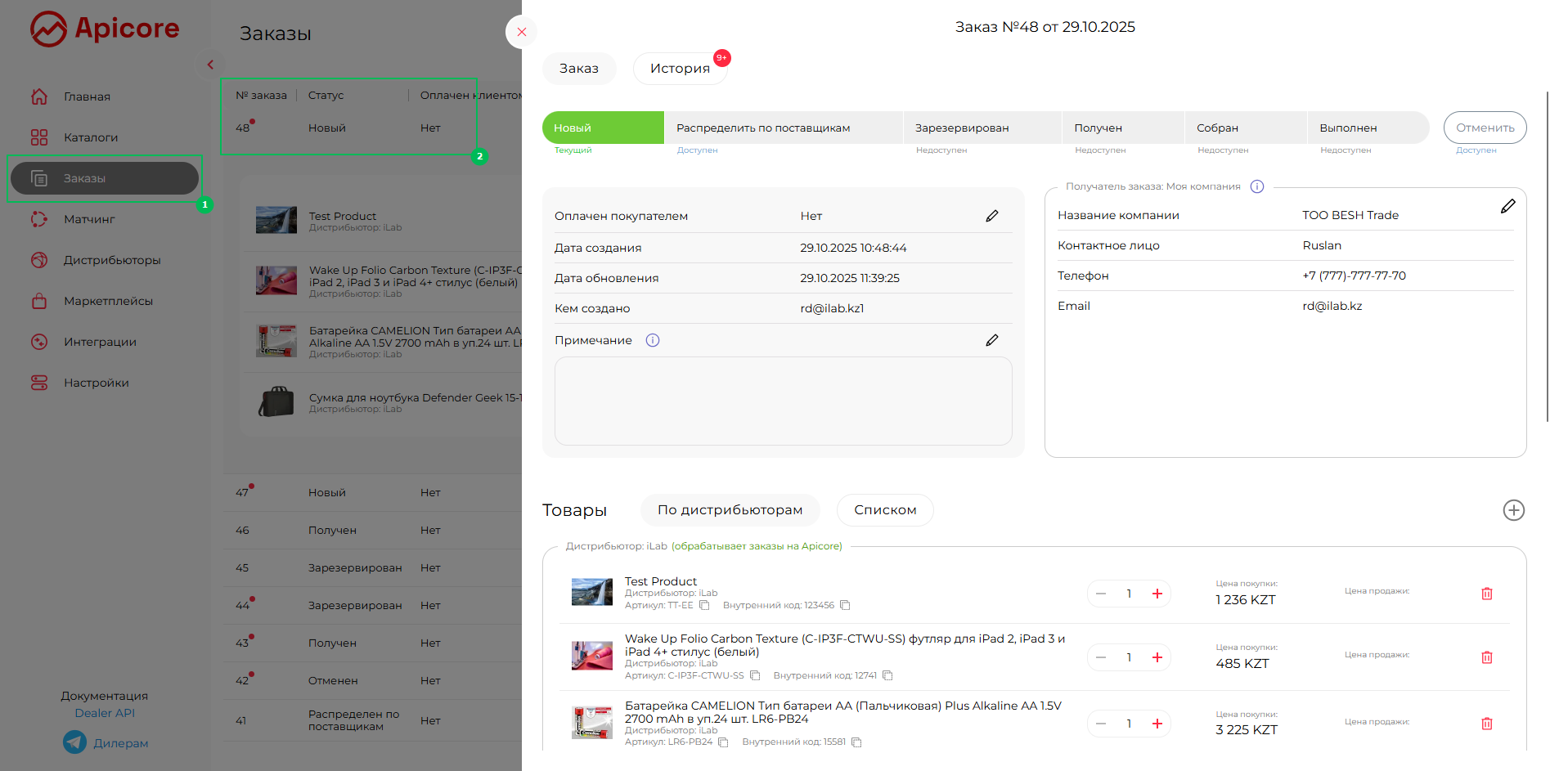The image size is (1568, 771).
Task: Switch to the История tab
Action: [x=680, y=69]
